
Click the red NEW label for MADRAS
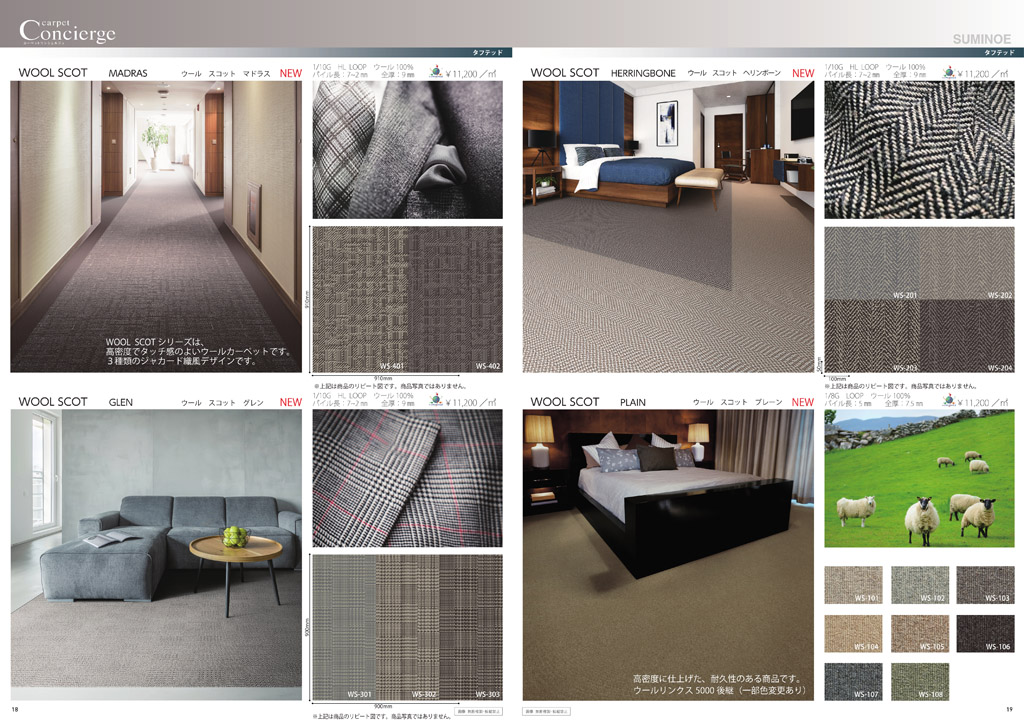coord(291,73)
